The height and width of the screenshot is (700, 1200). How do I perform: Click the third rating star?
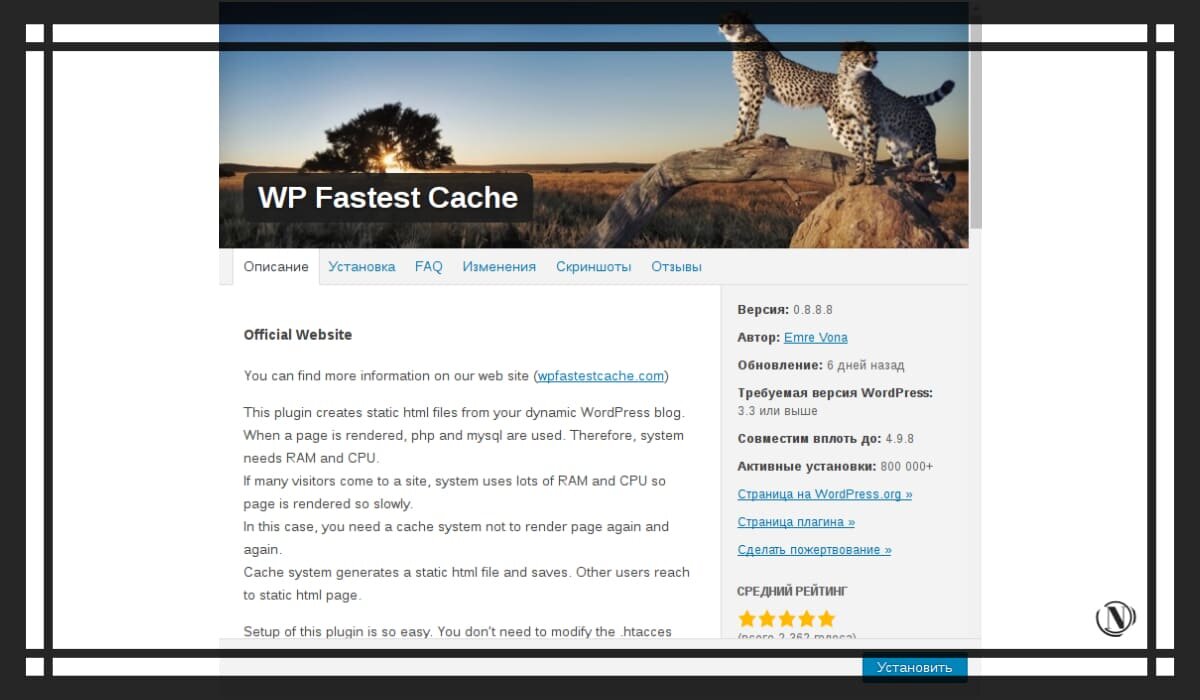(x=786, y=619)
